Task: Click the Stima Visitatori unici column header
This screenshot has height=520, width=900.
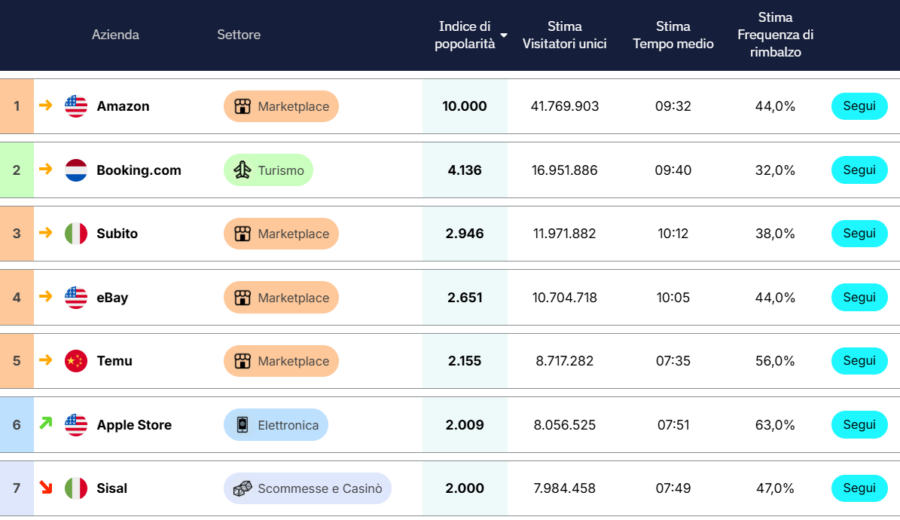Action: click(x=564, y=35)
